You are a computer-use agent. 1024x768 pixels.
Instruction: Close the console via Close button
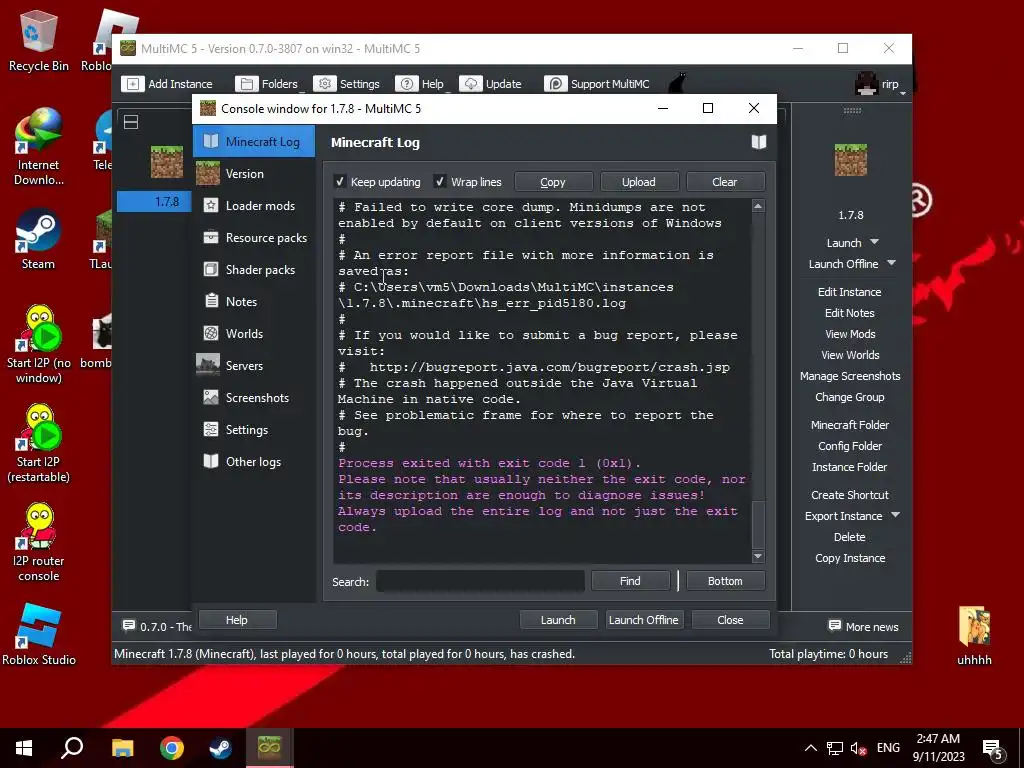[730, 619]
